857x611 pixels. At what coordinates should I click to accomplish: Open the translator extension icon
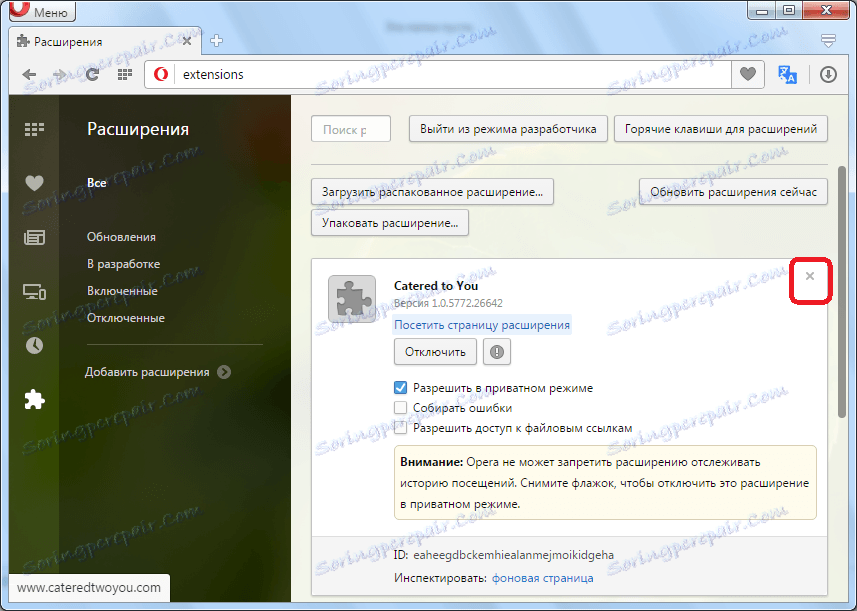click(787, 74)
